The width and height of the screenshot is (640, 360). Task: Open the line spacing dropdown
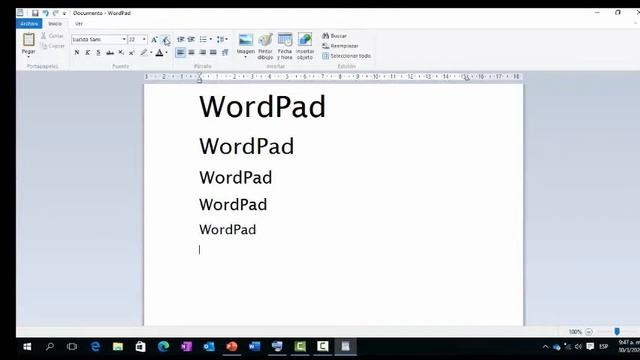click(222, 39)
